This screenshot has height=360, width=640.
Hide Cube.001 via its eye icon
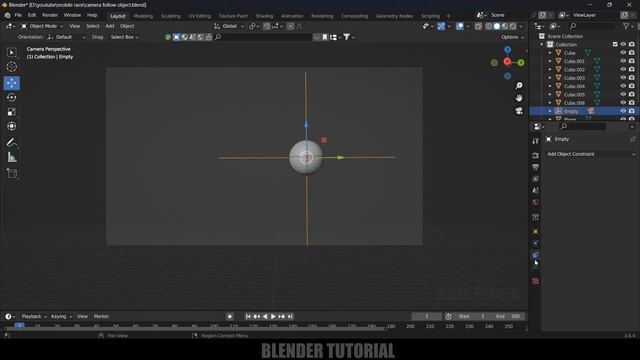click(x=623, y=61)
